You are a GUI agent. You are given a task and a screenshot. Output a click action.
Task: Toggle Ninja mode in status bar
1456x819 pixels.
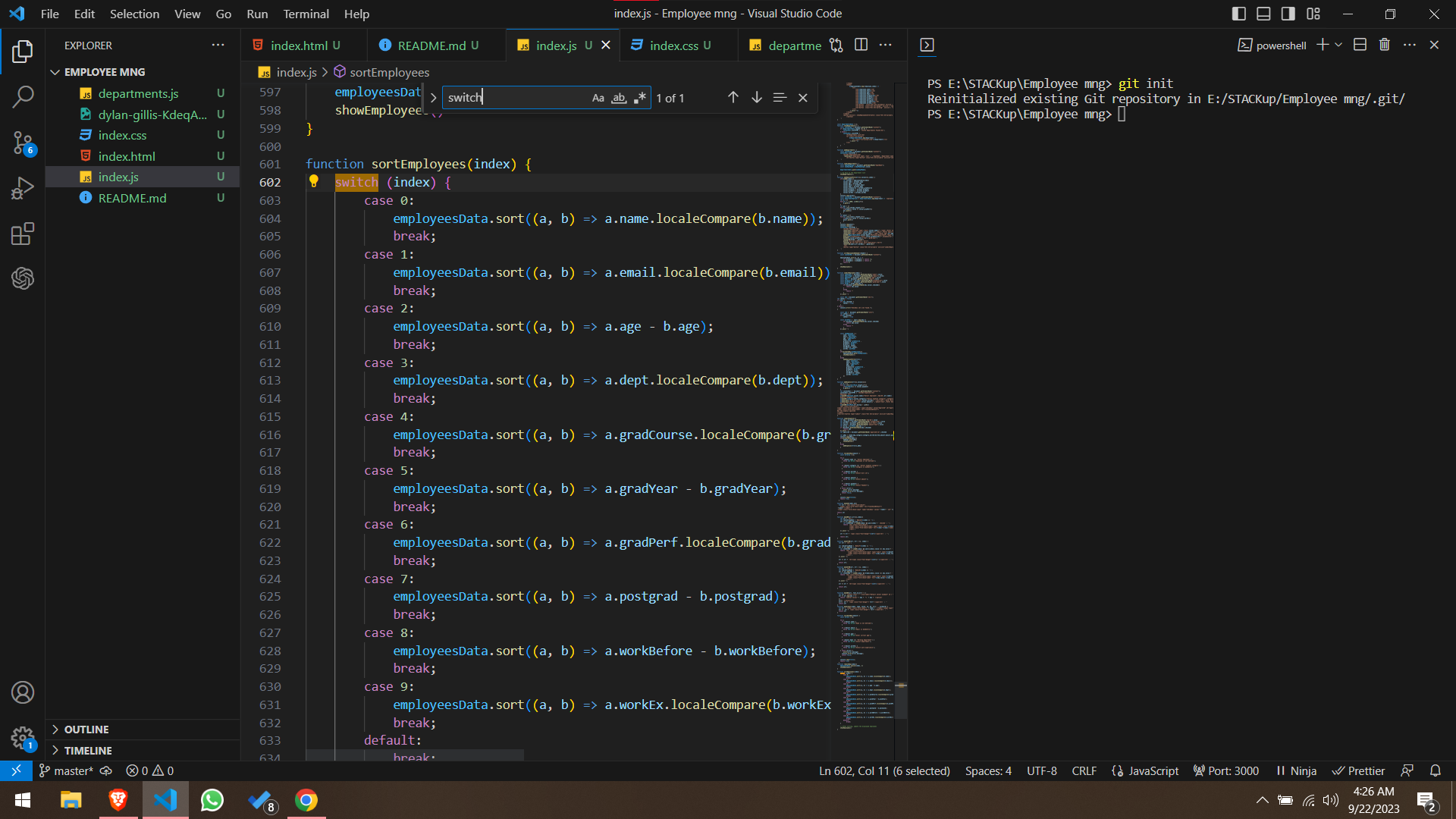point(1296,770)
